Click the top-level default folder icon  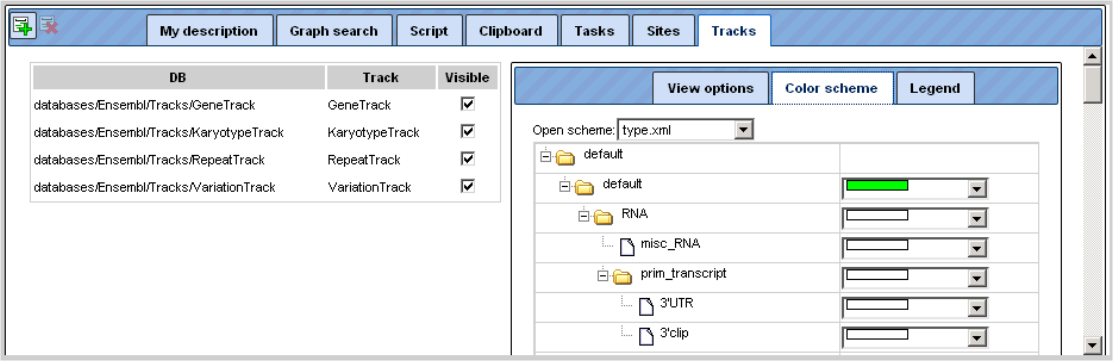coord(566,157)
